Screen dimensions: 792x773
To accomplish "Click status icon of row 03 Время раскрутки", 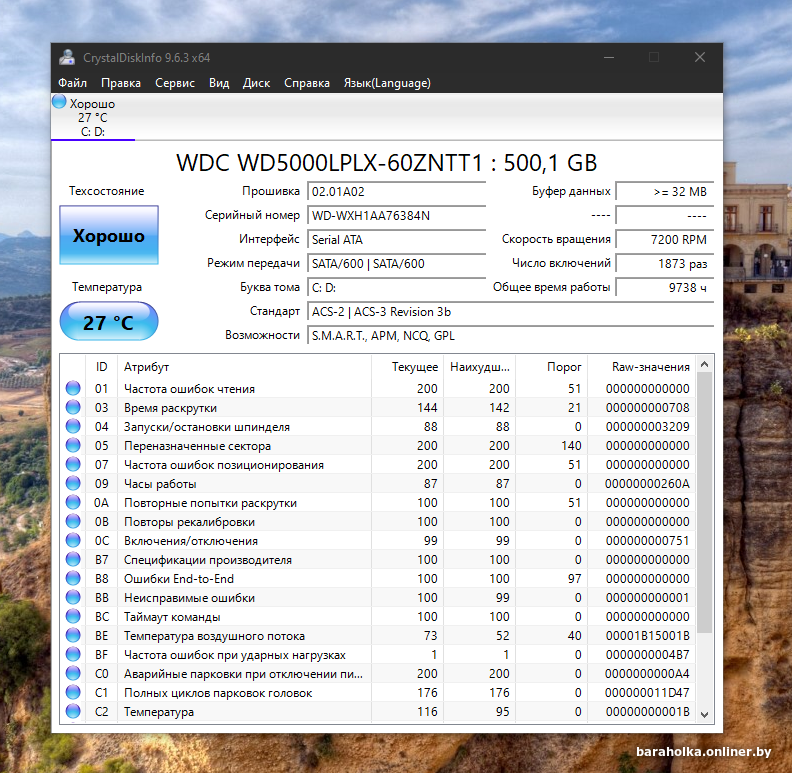I will [73, 407].
